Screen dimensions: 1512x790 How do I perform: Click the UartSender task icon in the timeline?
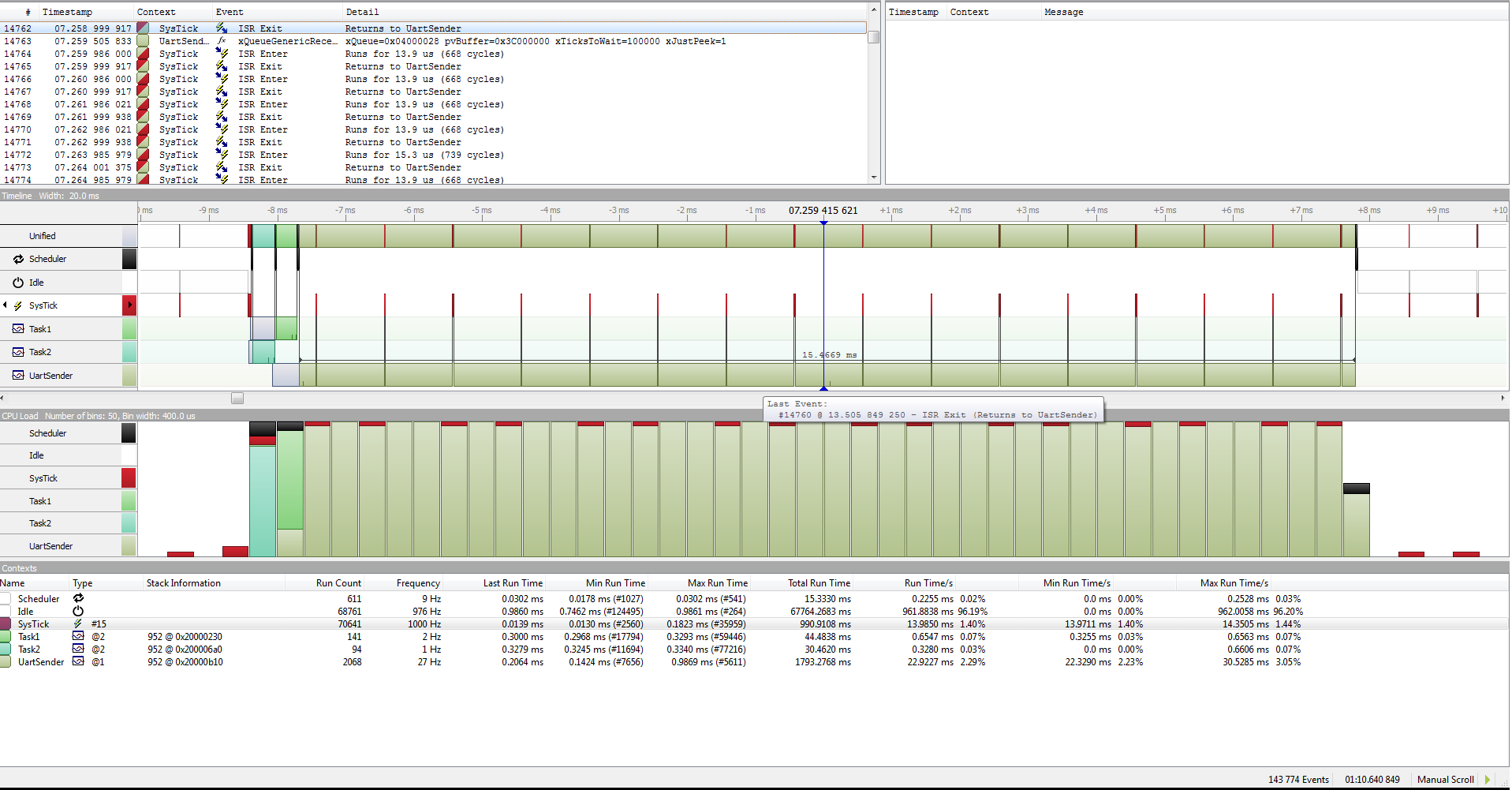(x=18, y=376)
